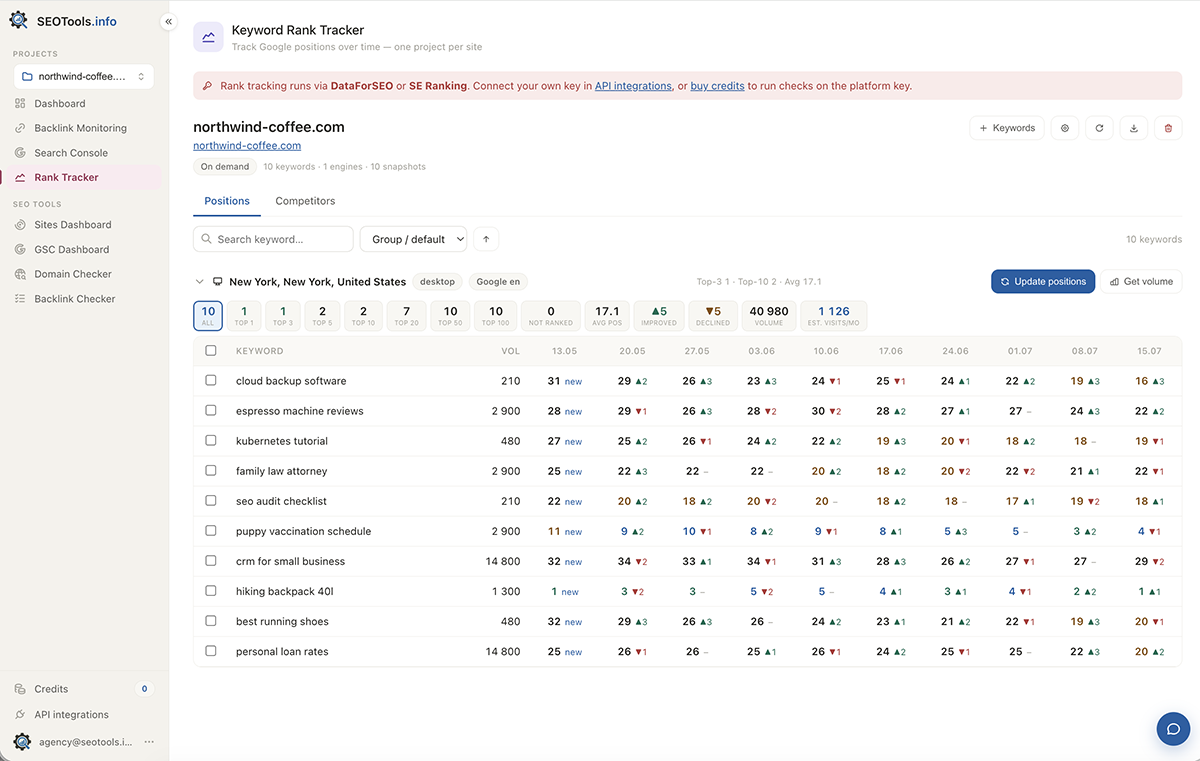Open the account more-options ellipsis
This screenshot has height=761, width=1200.
(x=149, y=742)
